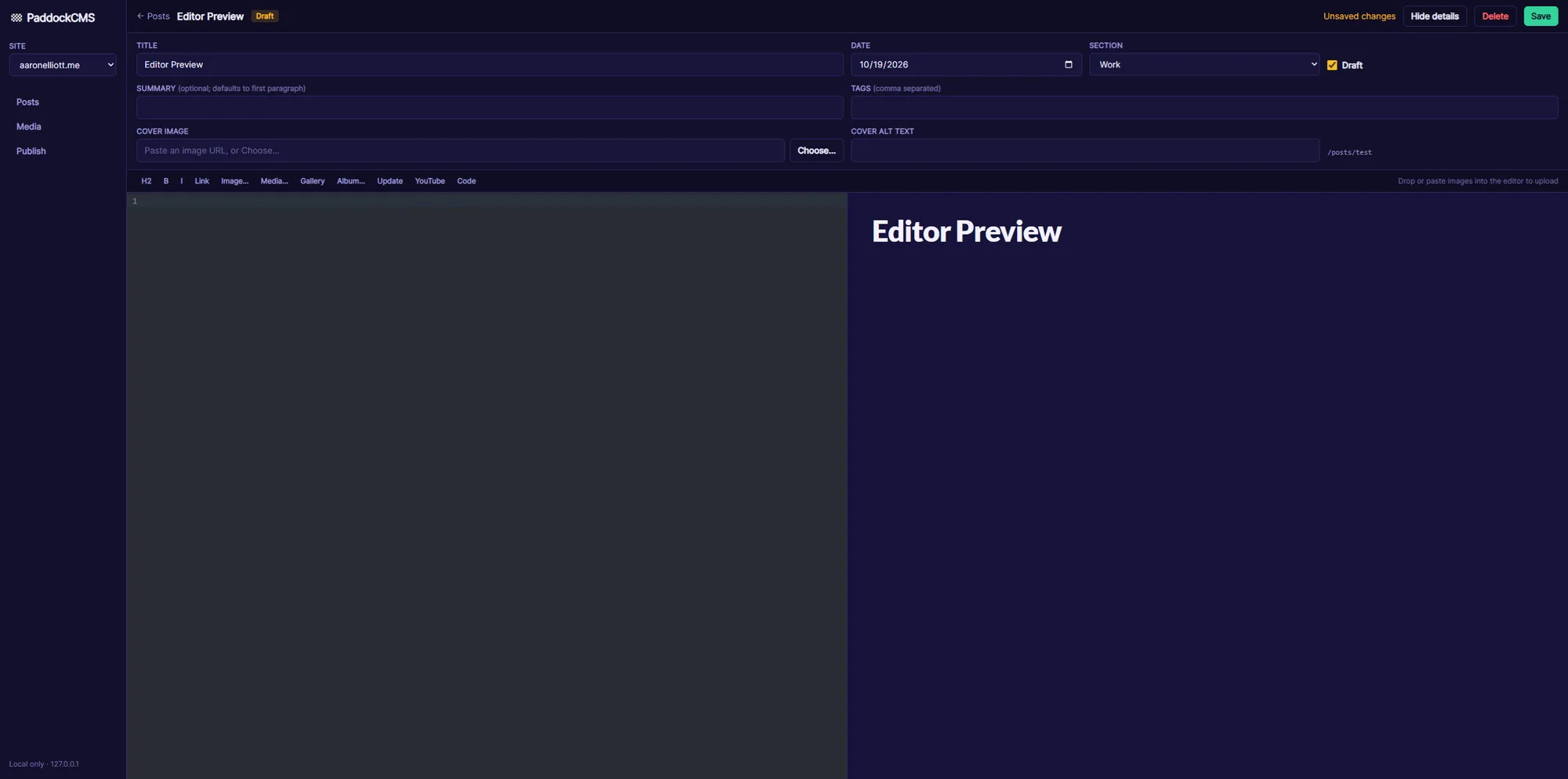
Task: Click the red Delete button
Action: coord(1495,16)
